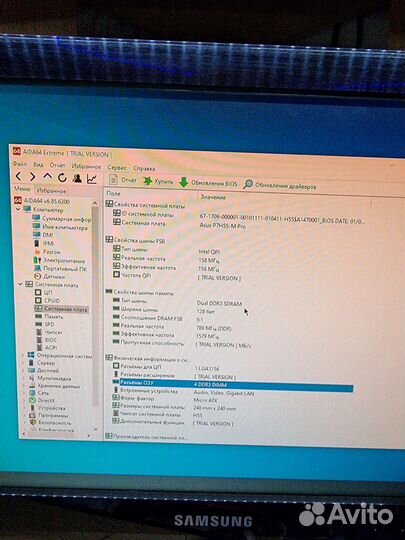This screenshot has width=405, height=540.
Task: Collapse the Компьютер tree node
Action: (18, 209)
